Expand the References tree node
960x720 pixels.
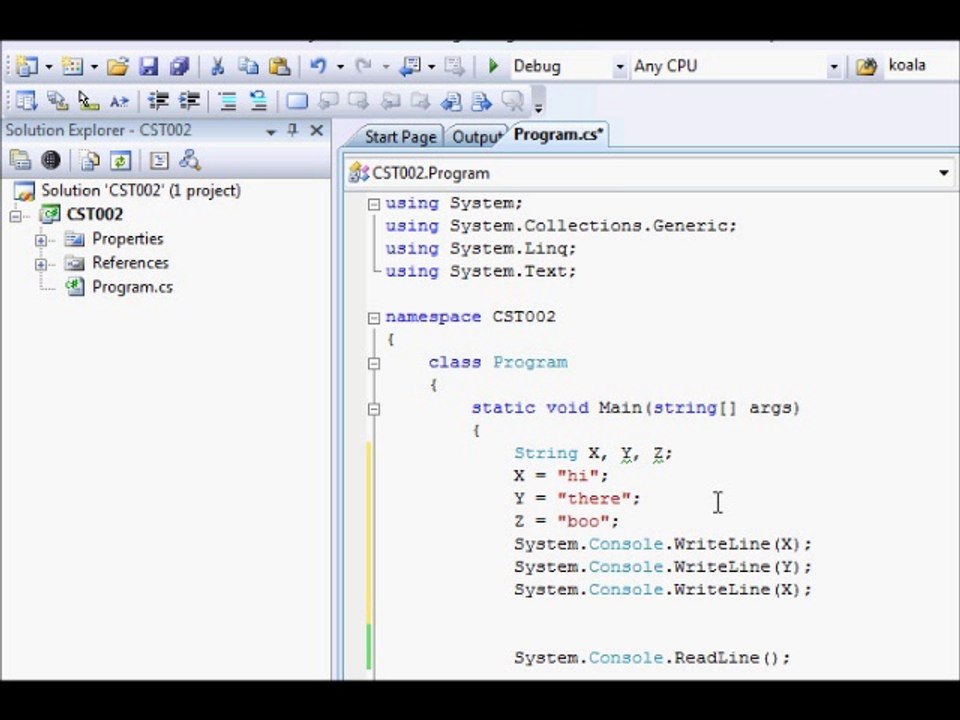41,264
